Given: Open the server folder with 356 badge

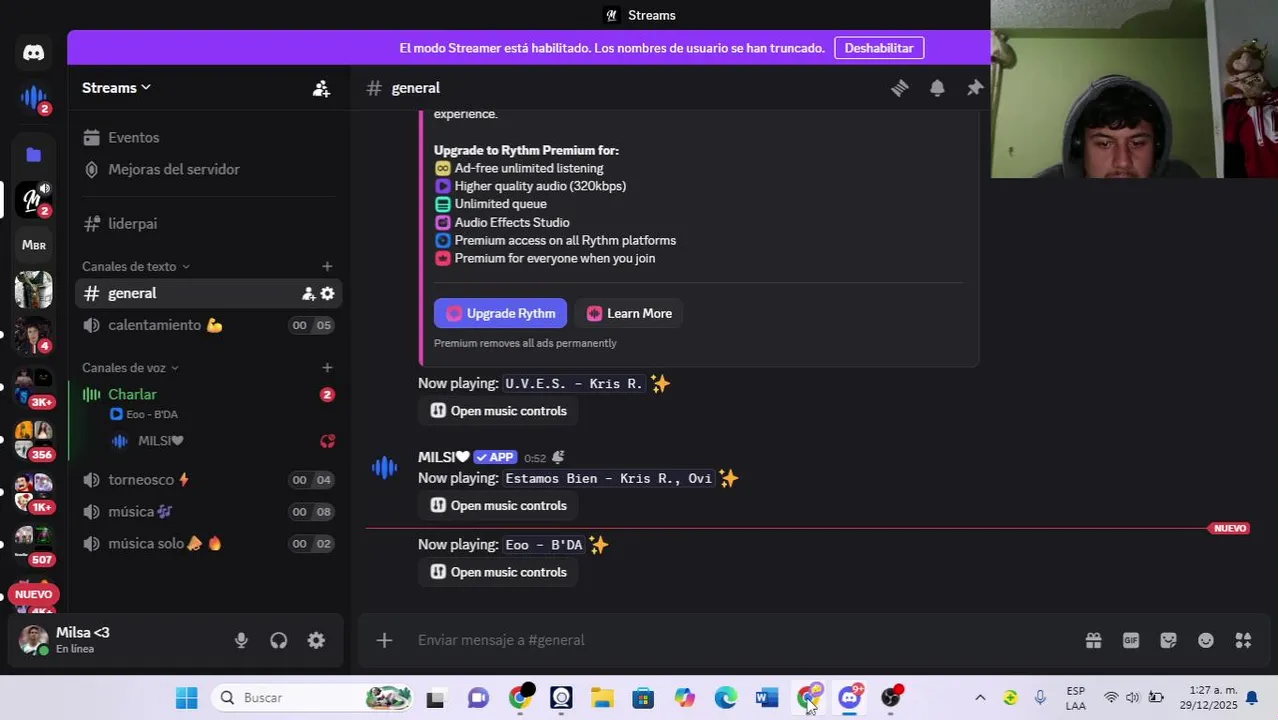Looking at the screenshot, I should click(33, 440).
